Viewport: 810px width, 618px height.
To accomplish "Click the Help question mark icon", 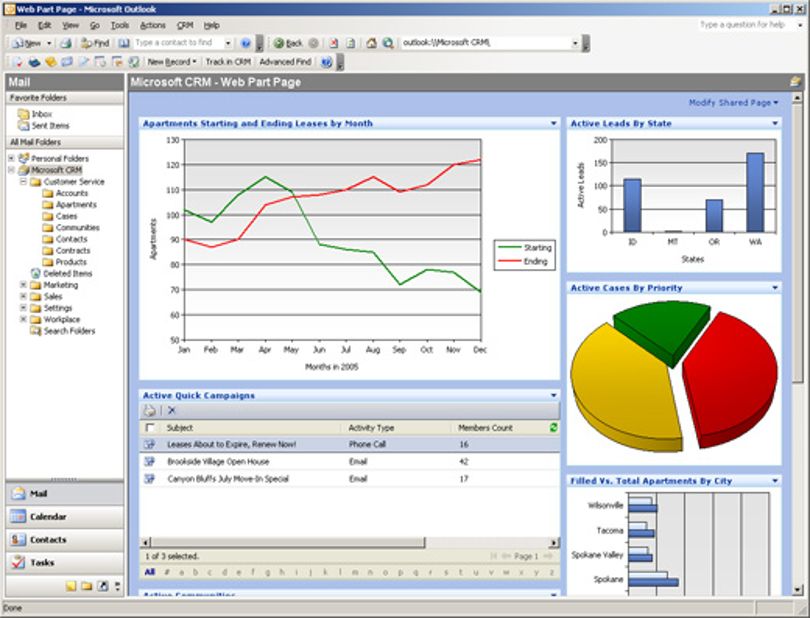I will [x=245, y=43].
